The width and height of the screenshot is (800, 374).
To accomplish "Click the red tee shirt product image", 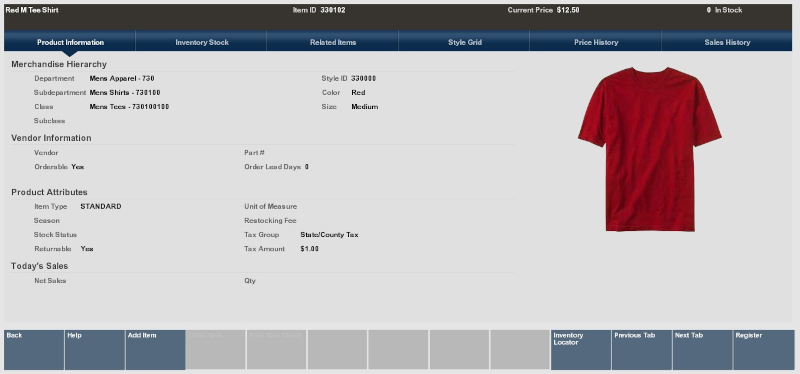I will click(x=649, y=149).
